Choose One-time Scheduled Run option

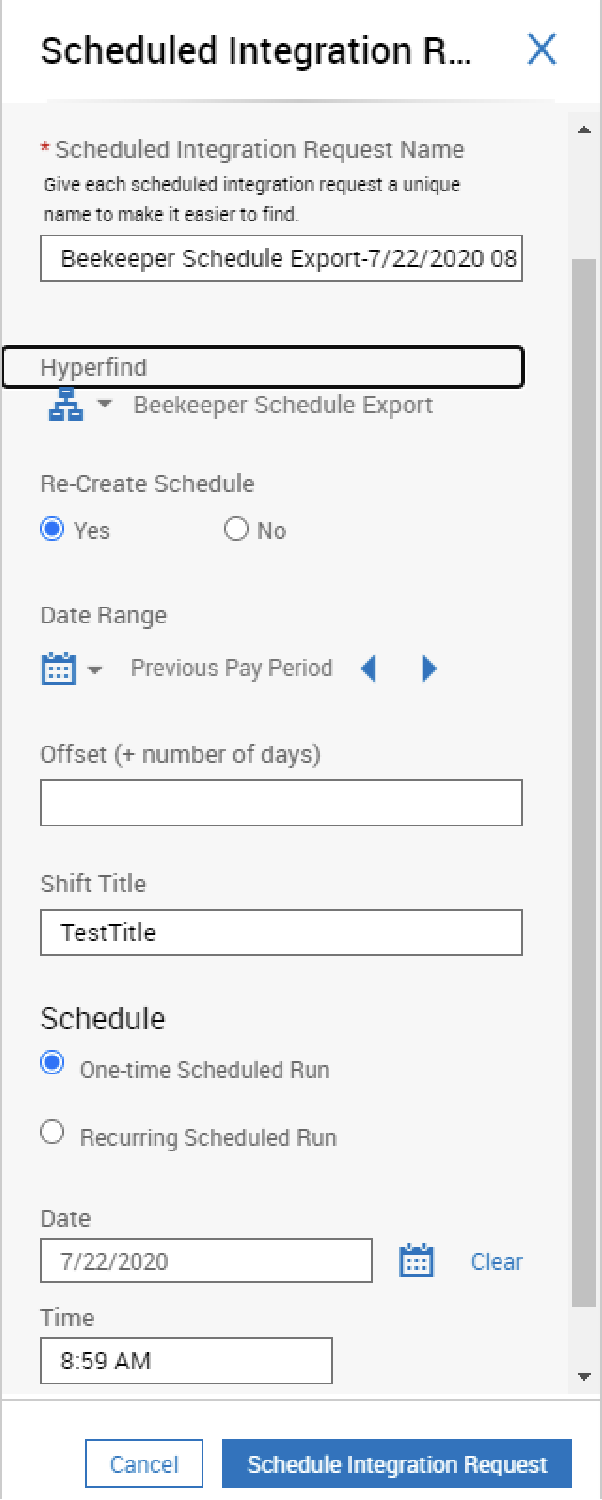[x=52, y=1064]
